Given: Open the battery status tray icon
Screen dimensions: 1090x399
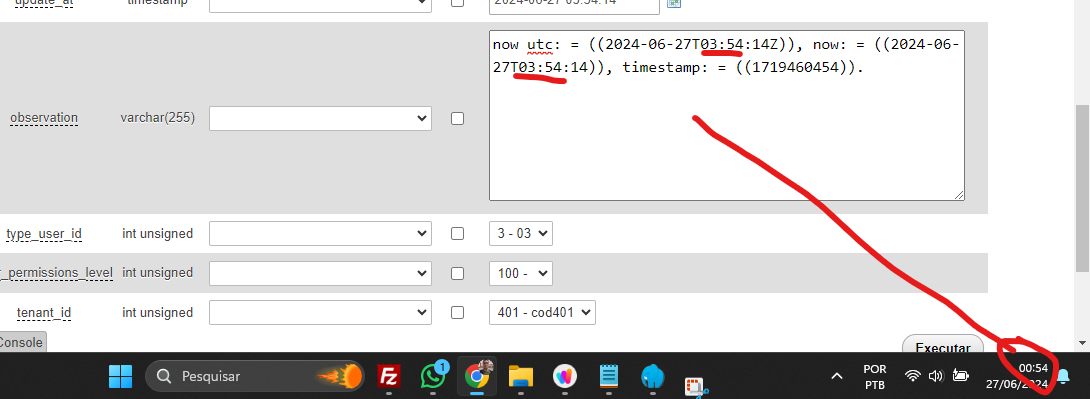Looking at the screenshot, I should pyautogui.click(x=960, y=376).
